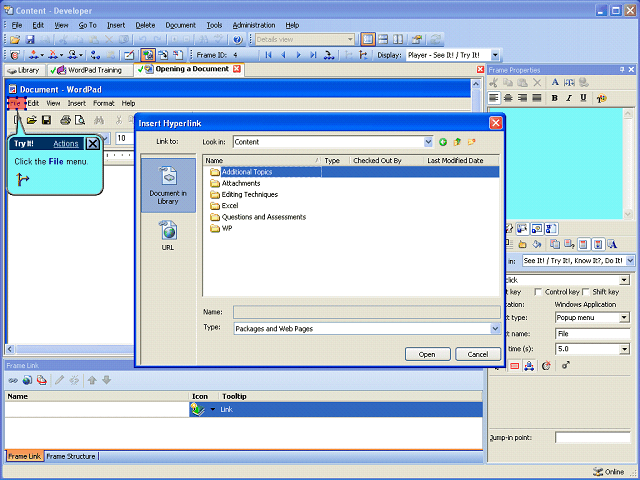Sort by Name column header

click(262, 161)
